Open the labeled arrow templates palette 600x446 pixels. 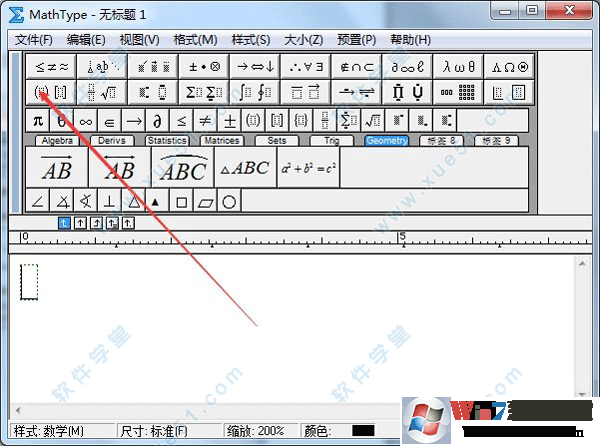357,92
